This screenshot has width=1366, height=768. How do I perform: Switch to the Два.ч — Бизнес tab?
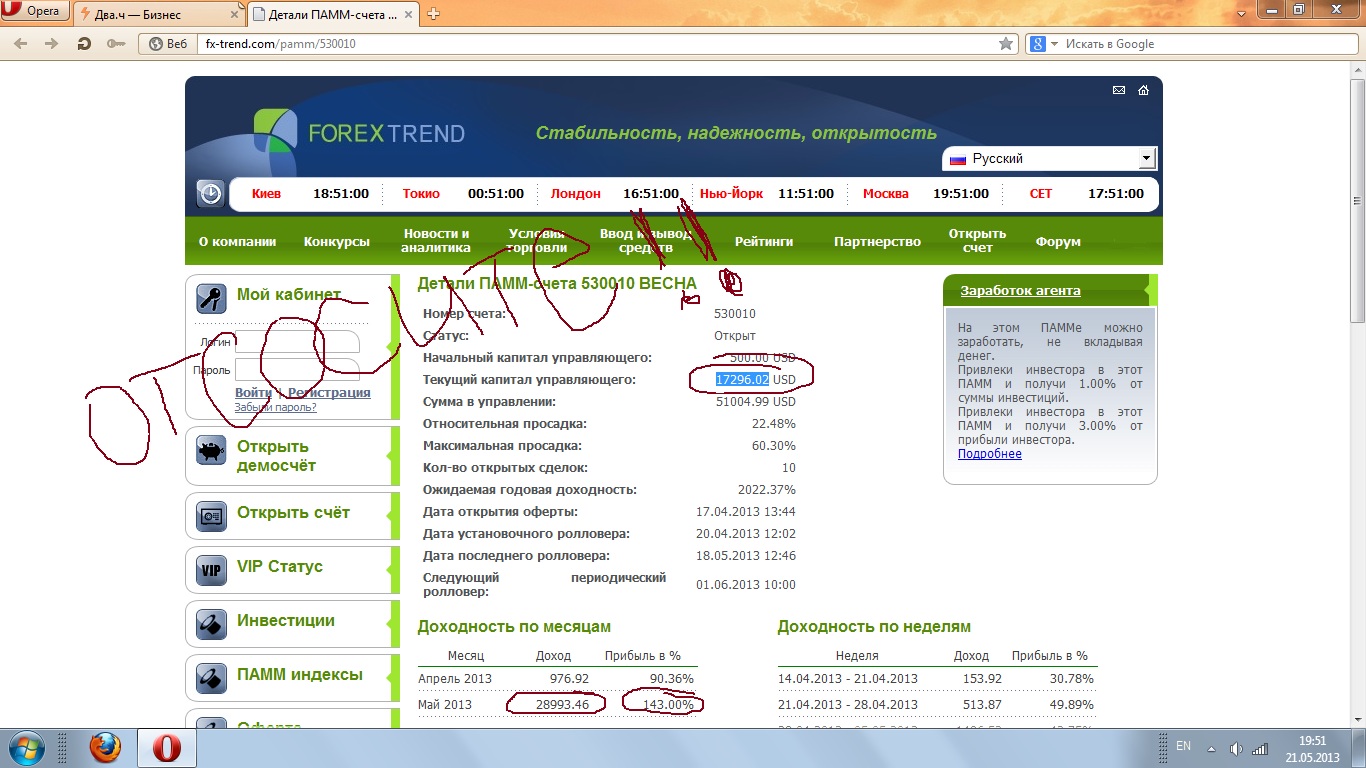[159, 14]
